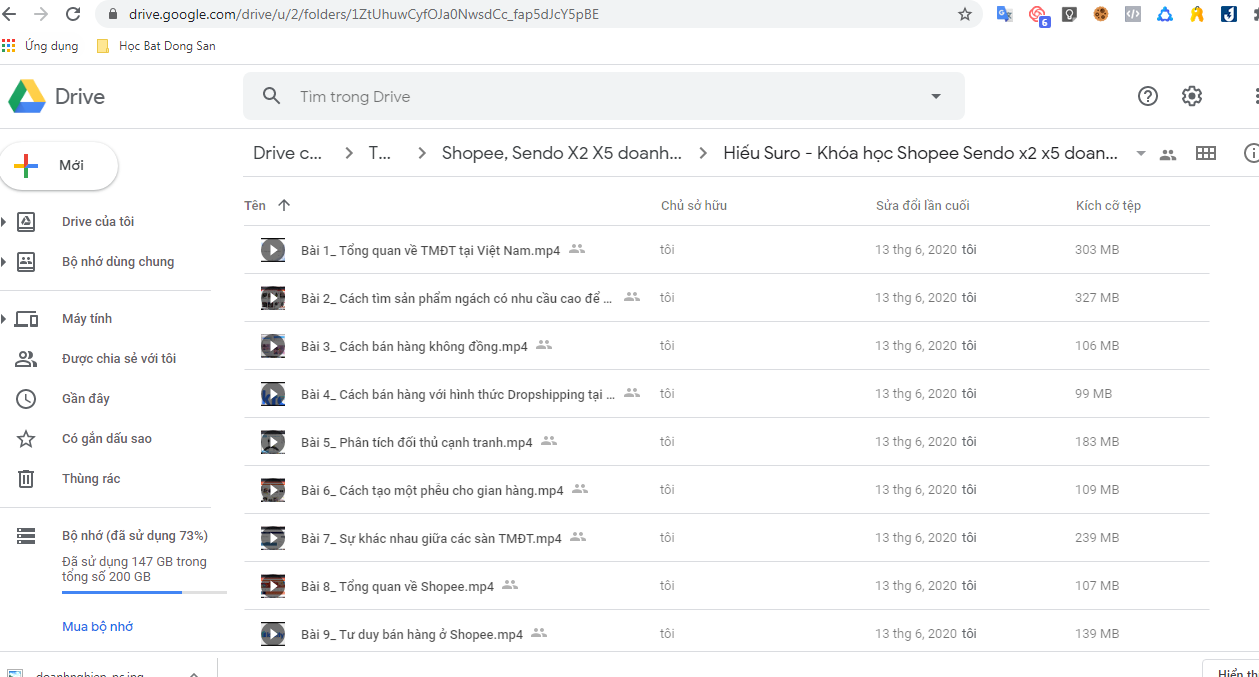Click the cookie extension icon in toolbar
The width and height of the screenshot is (1259, 677).
pos(1101,14)
